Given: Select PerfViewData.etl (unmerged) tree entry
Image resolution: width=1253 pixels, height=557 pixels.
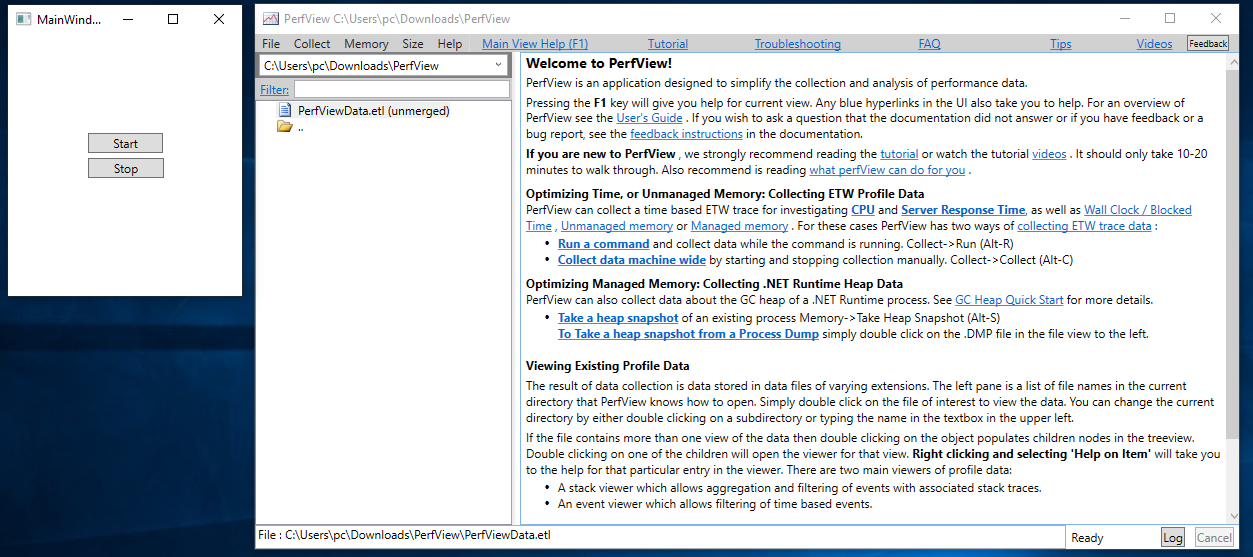Looking at the screenshot, I should [373, 111].
